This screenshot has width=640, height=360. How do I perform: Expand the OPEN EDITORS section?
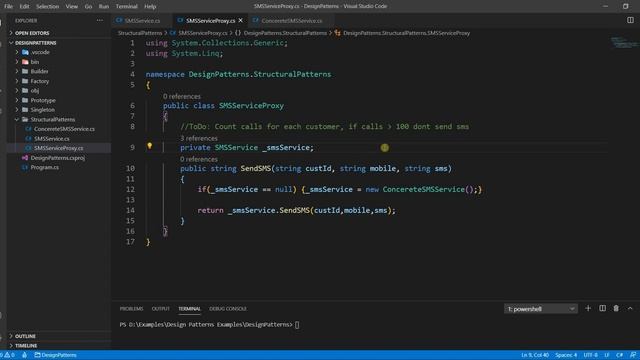pyautogui.click(x=11, y=33)
